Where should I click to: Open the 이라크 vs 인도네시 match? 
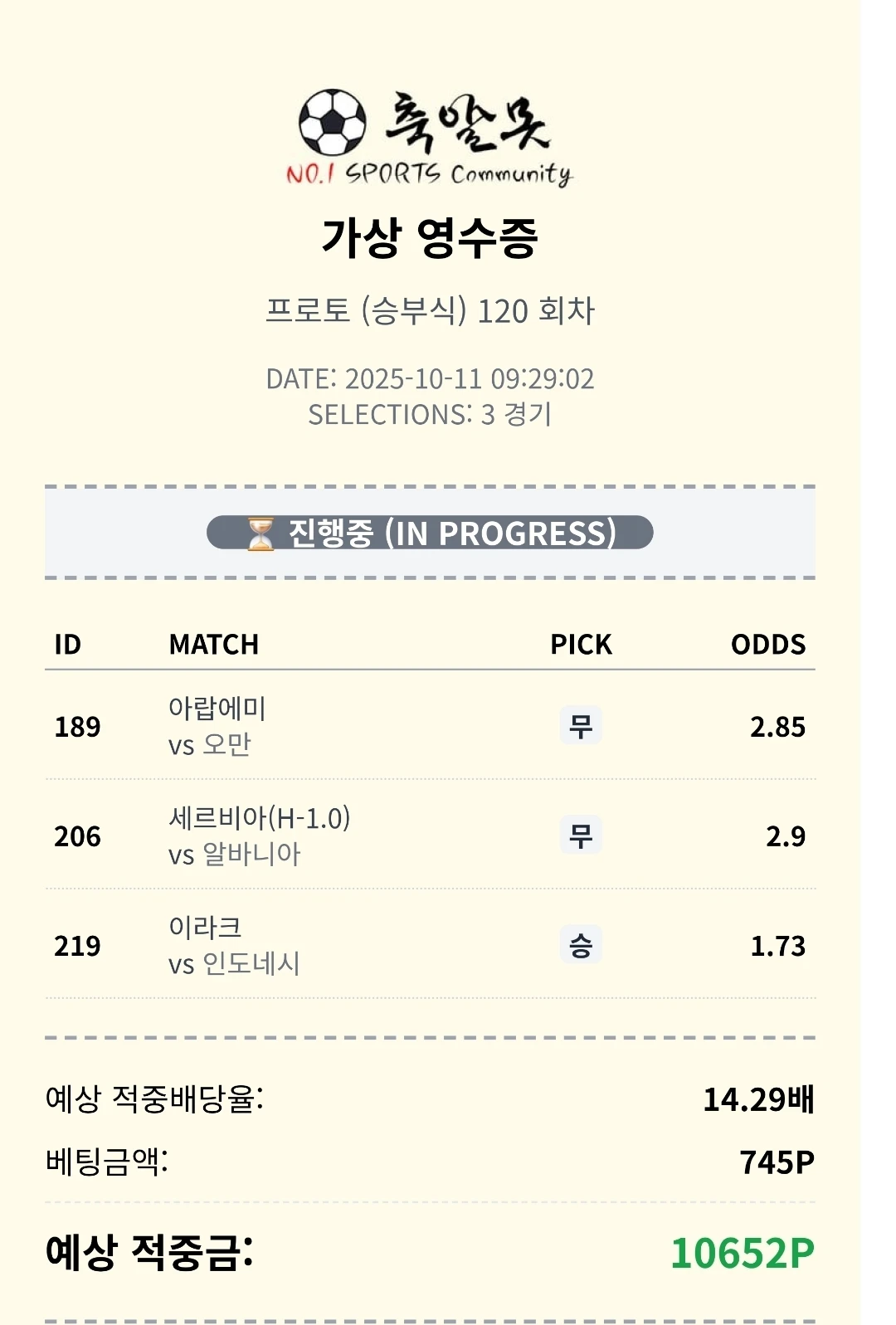click(x=234, y=945)
